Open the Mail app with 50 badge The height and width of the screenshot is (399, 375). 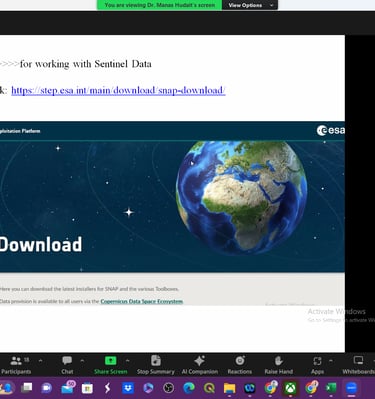(x=68, y=388)
